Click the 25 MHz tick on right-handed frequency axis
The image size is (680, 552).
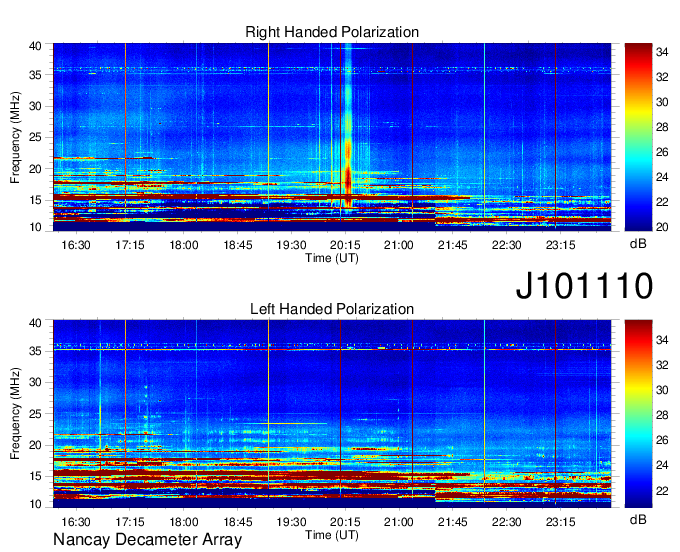35,138
